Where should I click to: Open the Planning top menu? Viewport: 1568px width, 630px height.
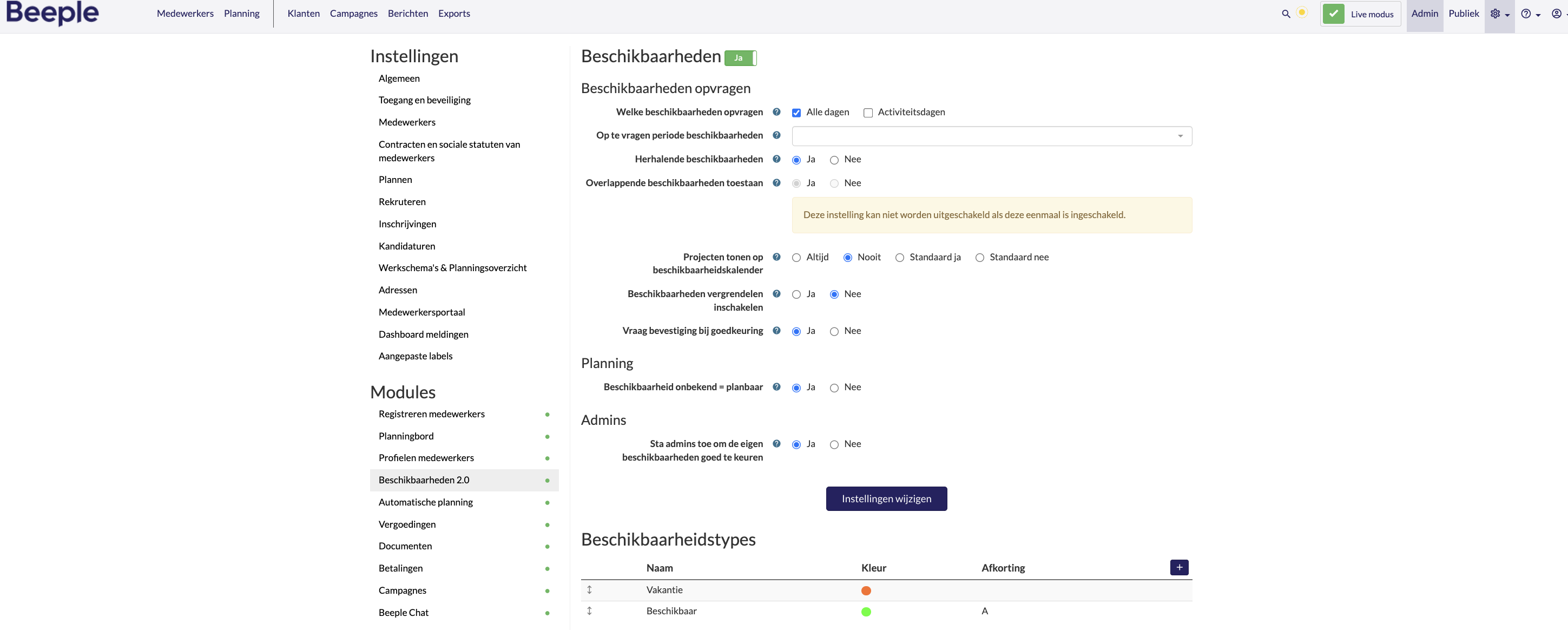242,14
